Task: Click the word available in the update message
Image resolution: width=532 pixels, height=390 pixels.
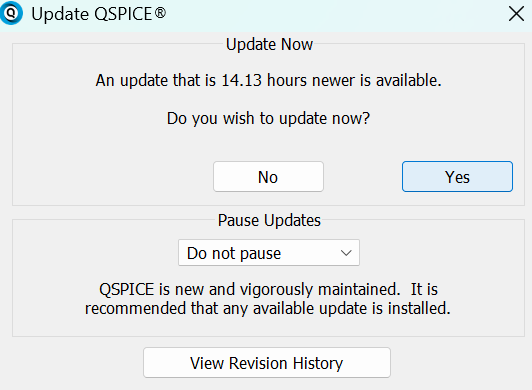Action: (x=408, y=80)
